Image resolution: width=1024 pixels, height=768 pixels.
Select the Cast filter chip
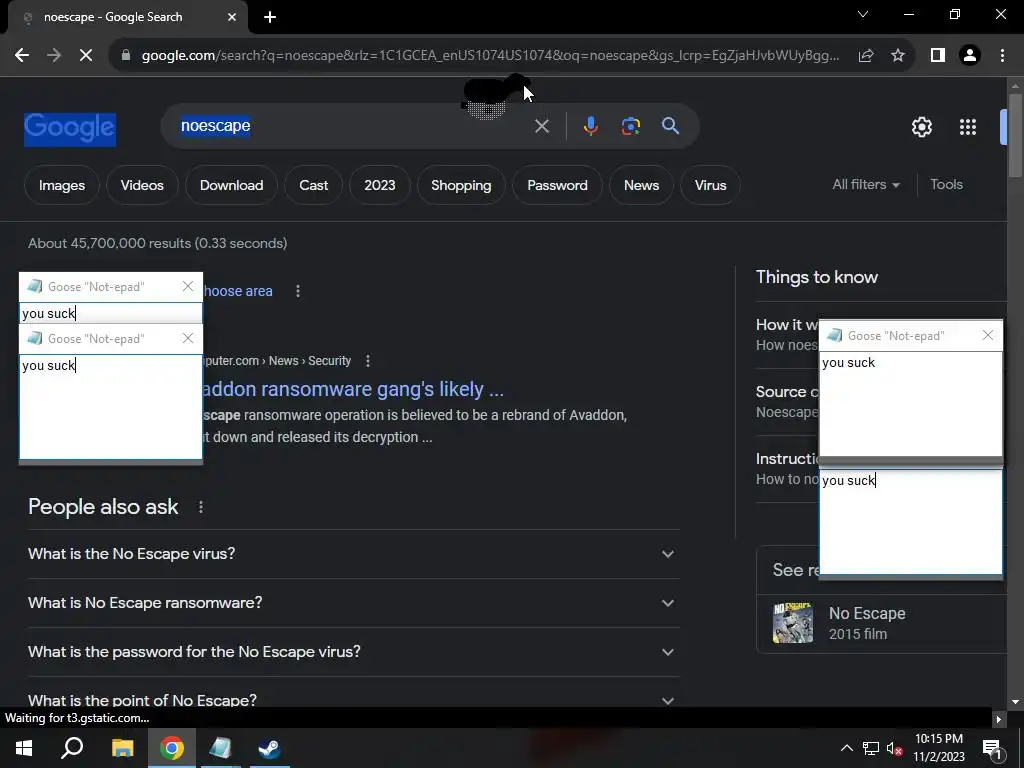(x=313, y=185)
